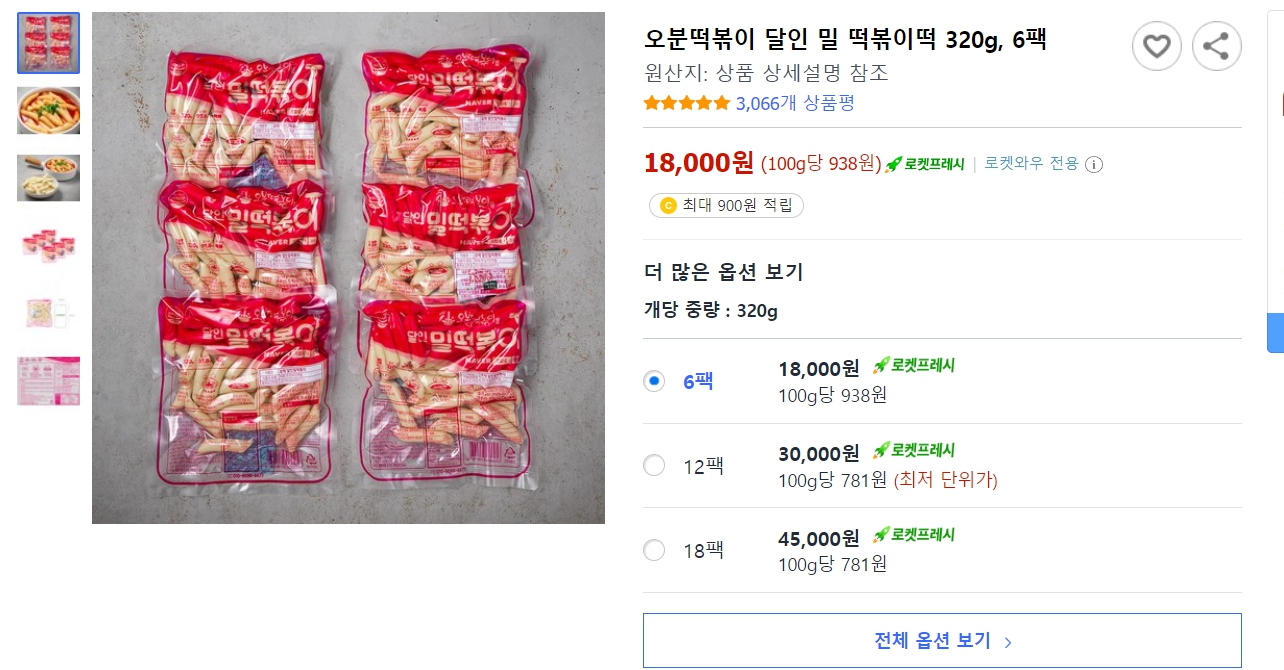The height and width of the screenshot is (670, 1284).
Task: Select the first product thumbnail
Action: tap(48, 43)
